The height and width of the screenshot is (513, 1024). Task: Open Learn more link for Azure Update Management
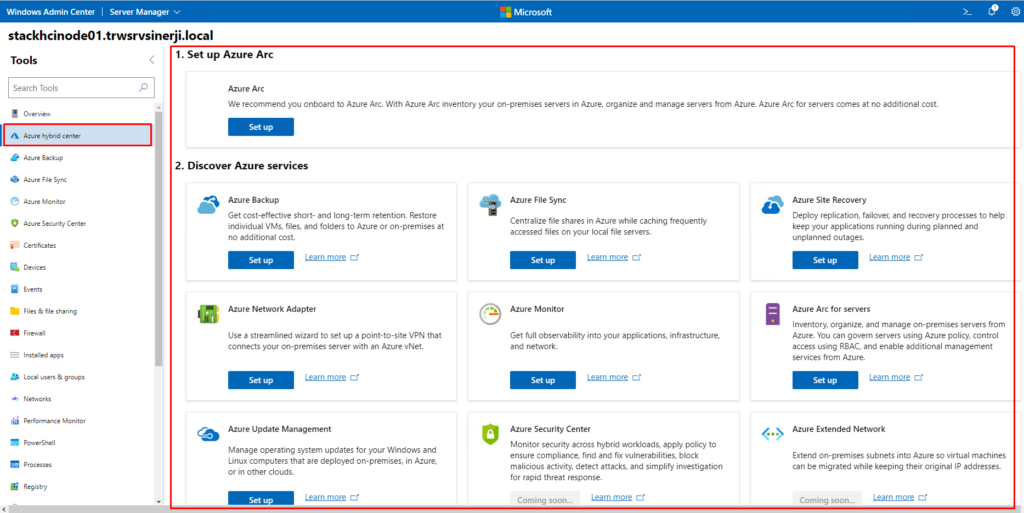pos(325,497)
